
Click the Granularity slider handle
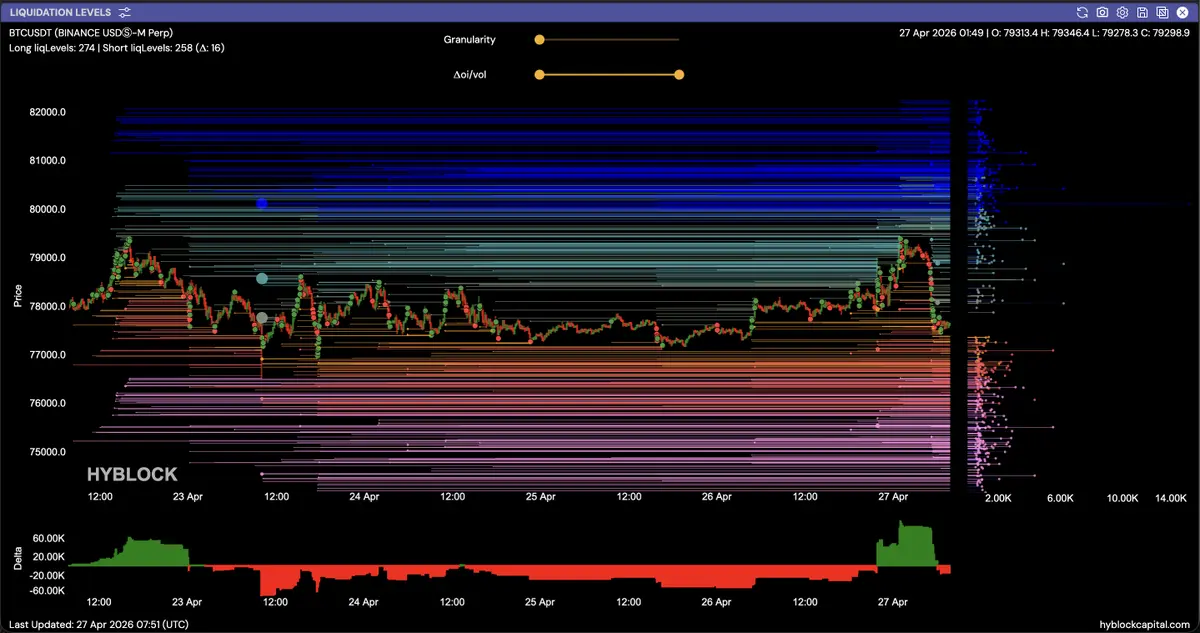(539, 40)
